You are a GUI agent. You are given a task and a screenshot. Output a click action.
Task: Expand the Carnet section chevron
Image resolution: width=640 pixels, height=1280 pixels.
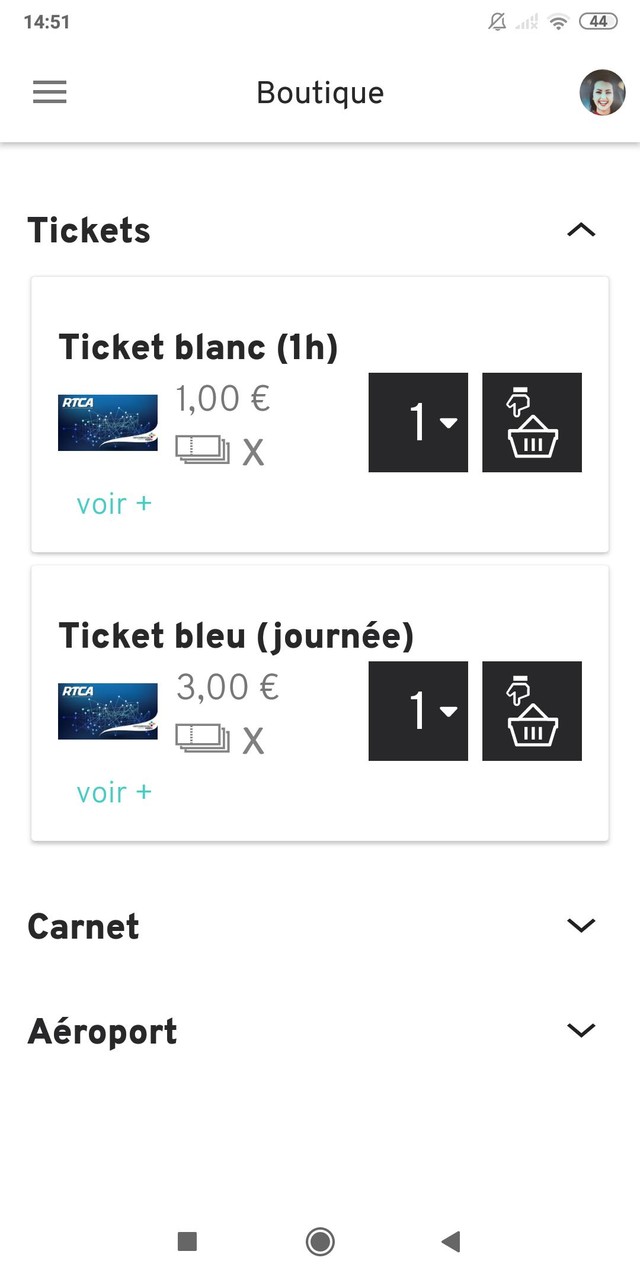[581, 926]
